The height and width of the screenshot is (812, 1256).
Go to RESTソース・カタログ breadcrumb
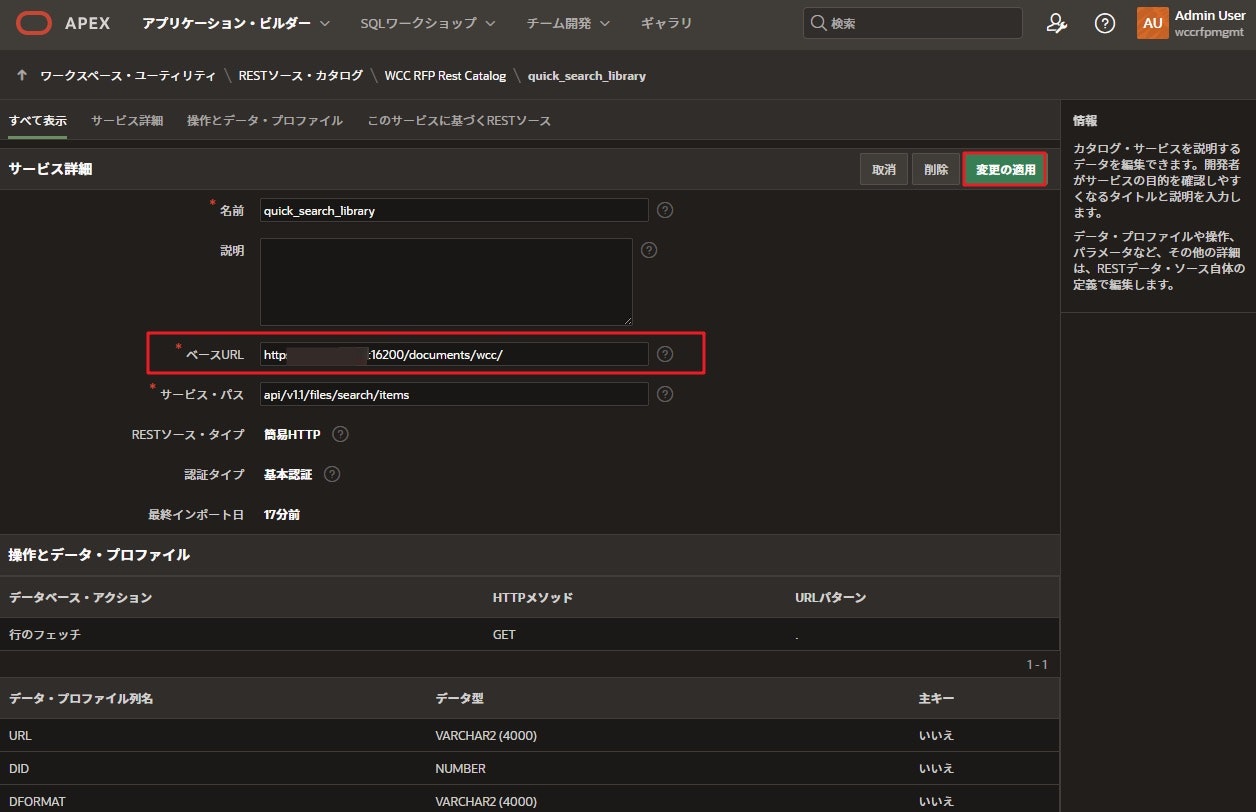click(300, 75)
